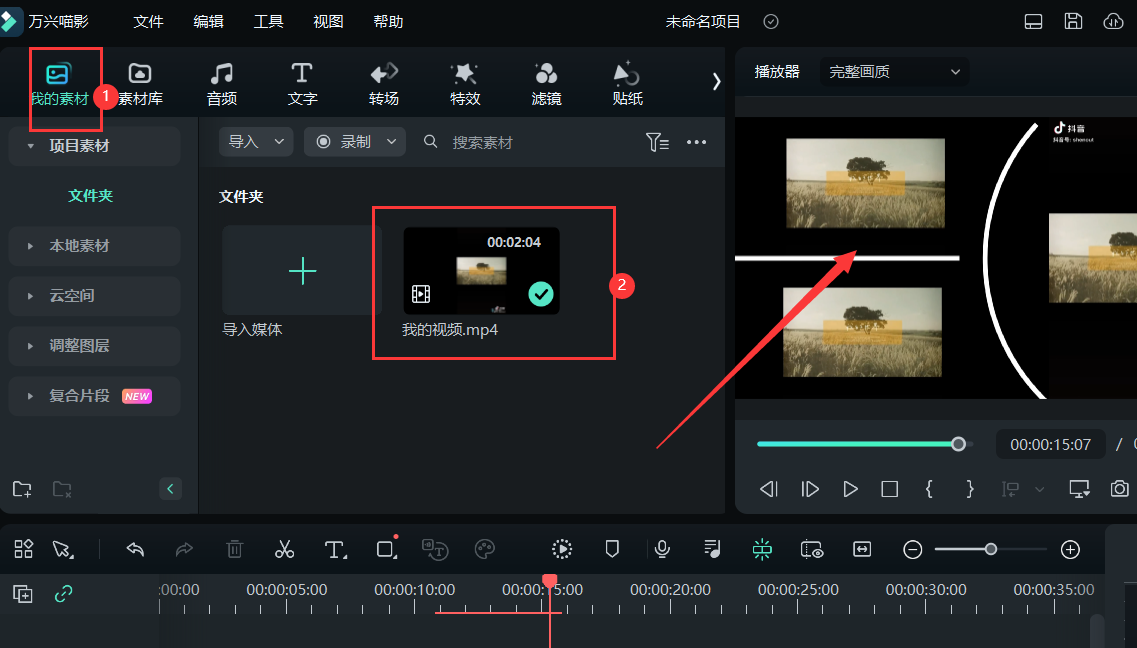Click the 导入媒体 plus tile

coord(302,270)
